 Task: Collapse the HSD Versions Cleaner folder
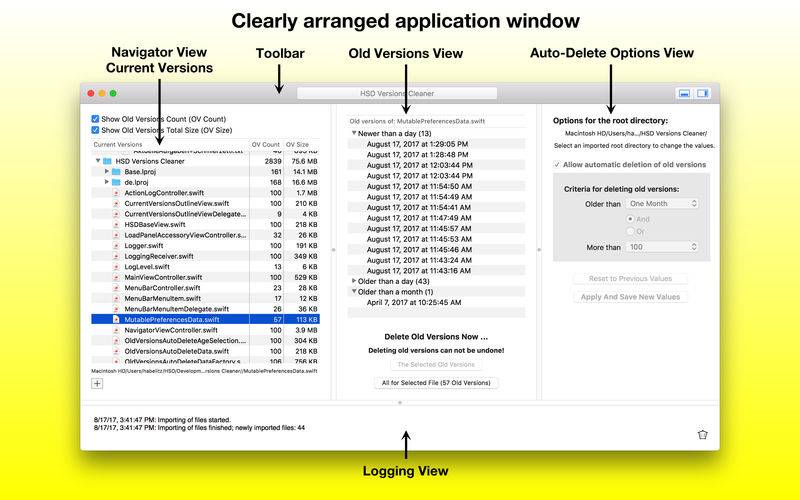coord(98,161)
